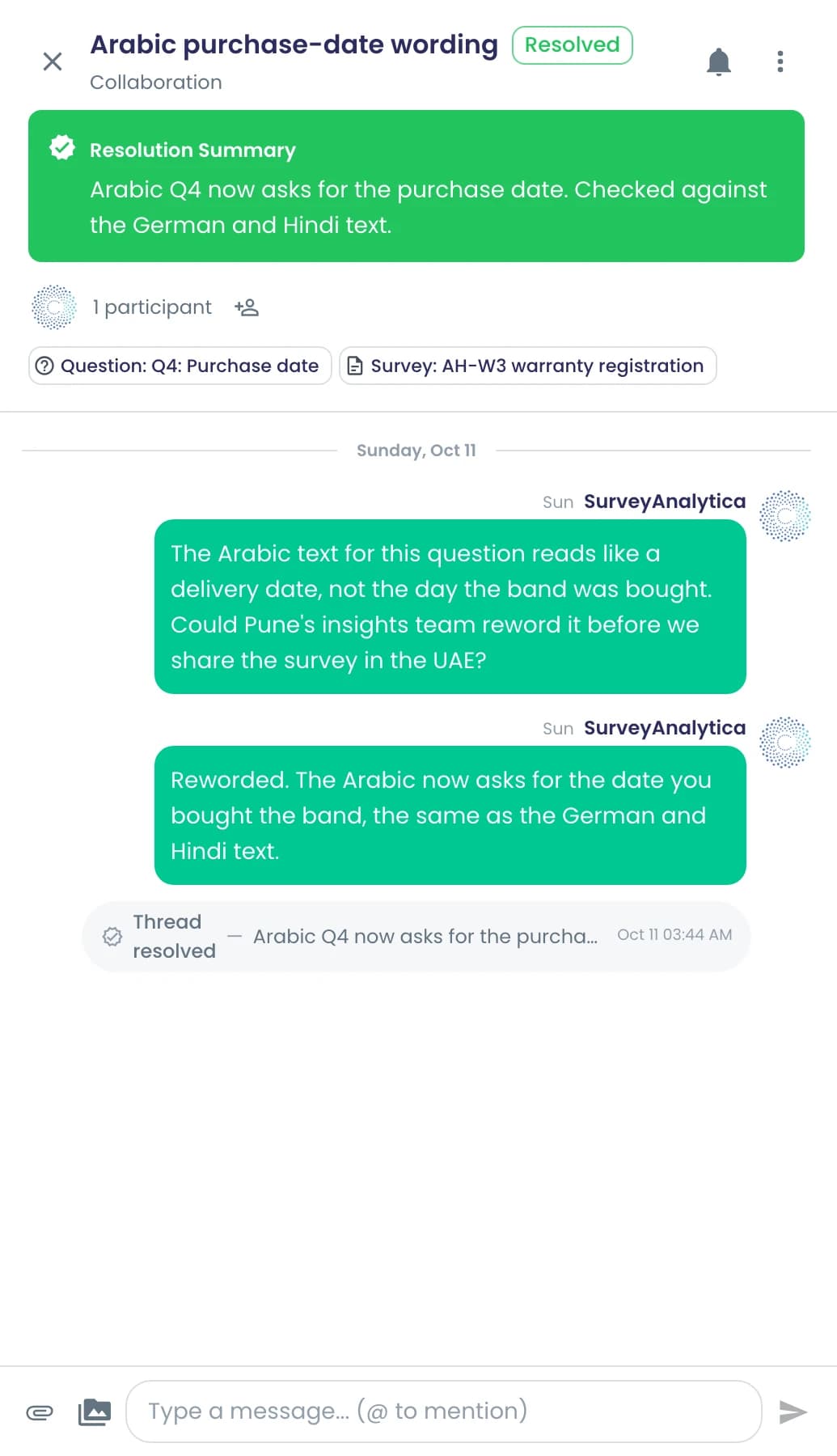Click the SurveyAnalytica name above the Reworded message
This screenshot has height=1456, width=837.
click(x=665, y=728)
